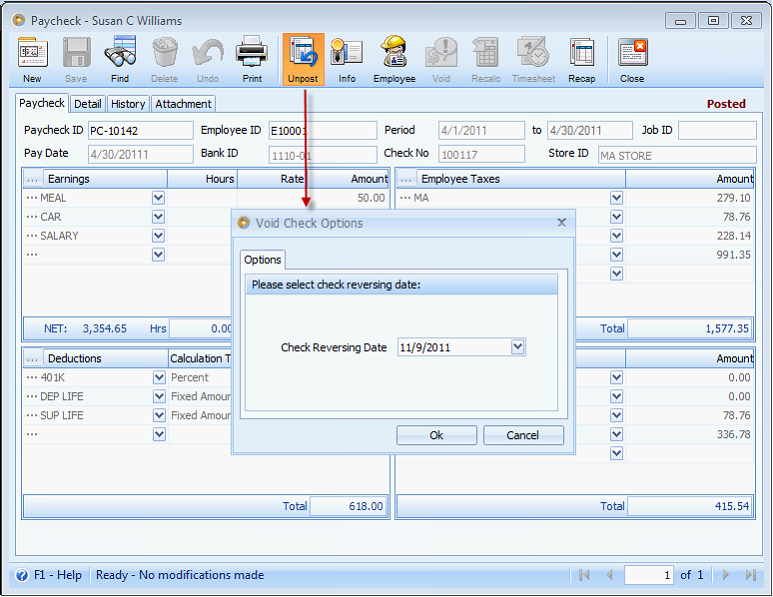The image size is (773, 597).
Task: Open the Timesheet toolbar icon
Action: (533, 60)
